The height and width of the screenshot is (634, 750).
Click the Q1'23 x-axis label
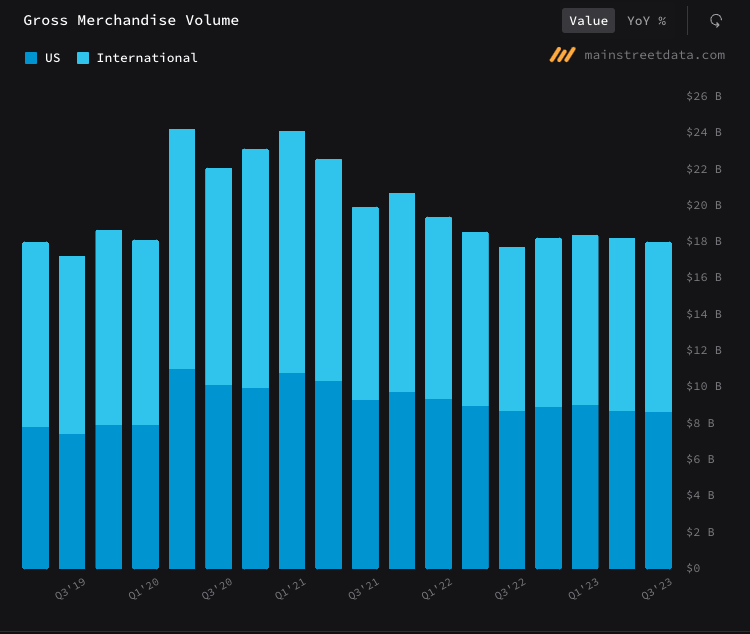coord(583,588)
